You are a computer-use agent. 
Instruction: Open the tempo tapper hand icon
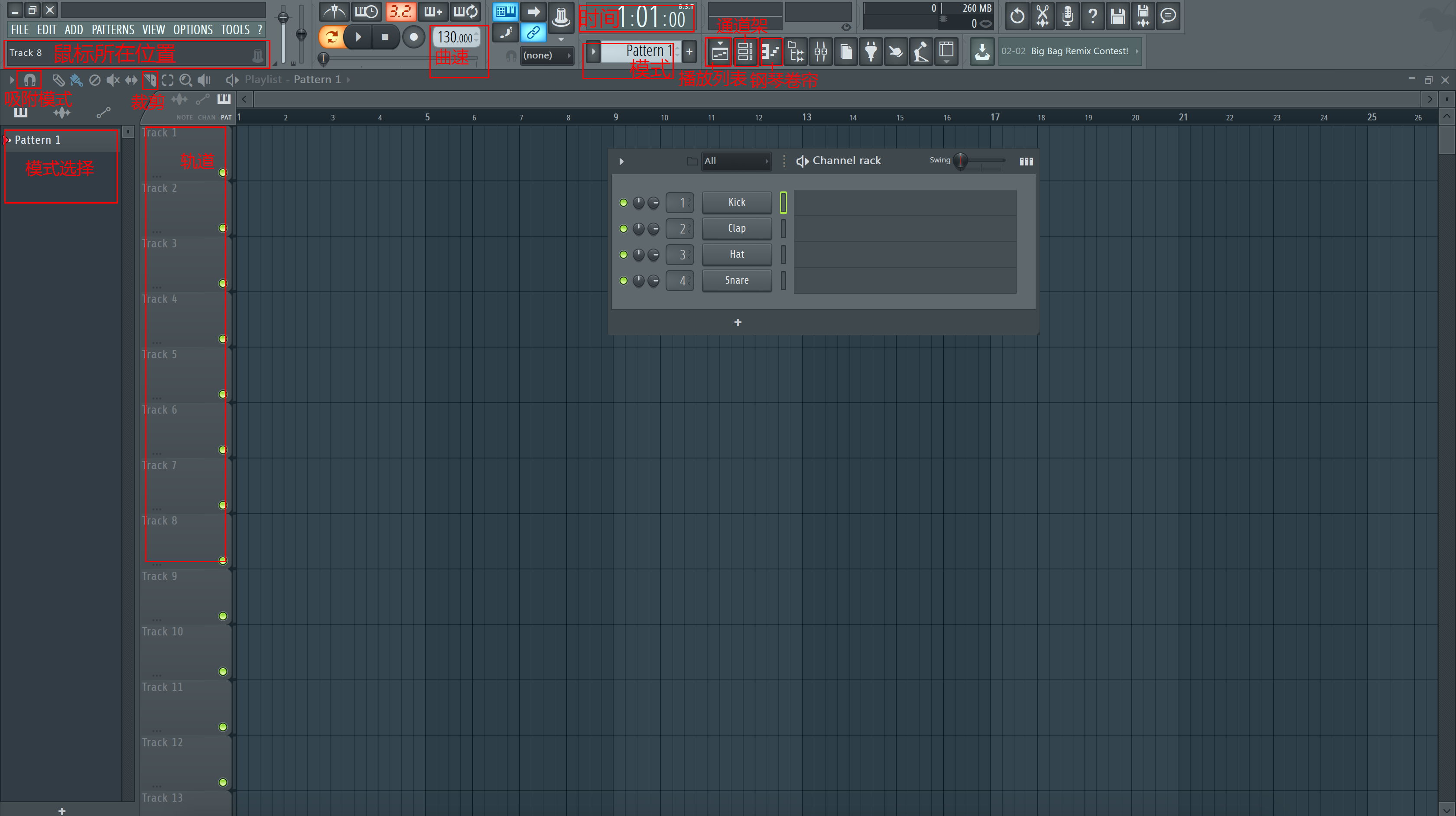click(896, 52)
